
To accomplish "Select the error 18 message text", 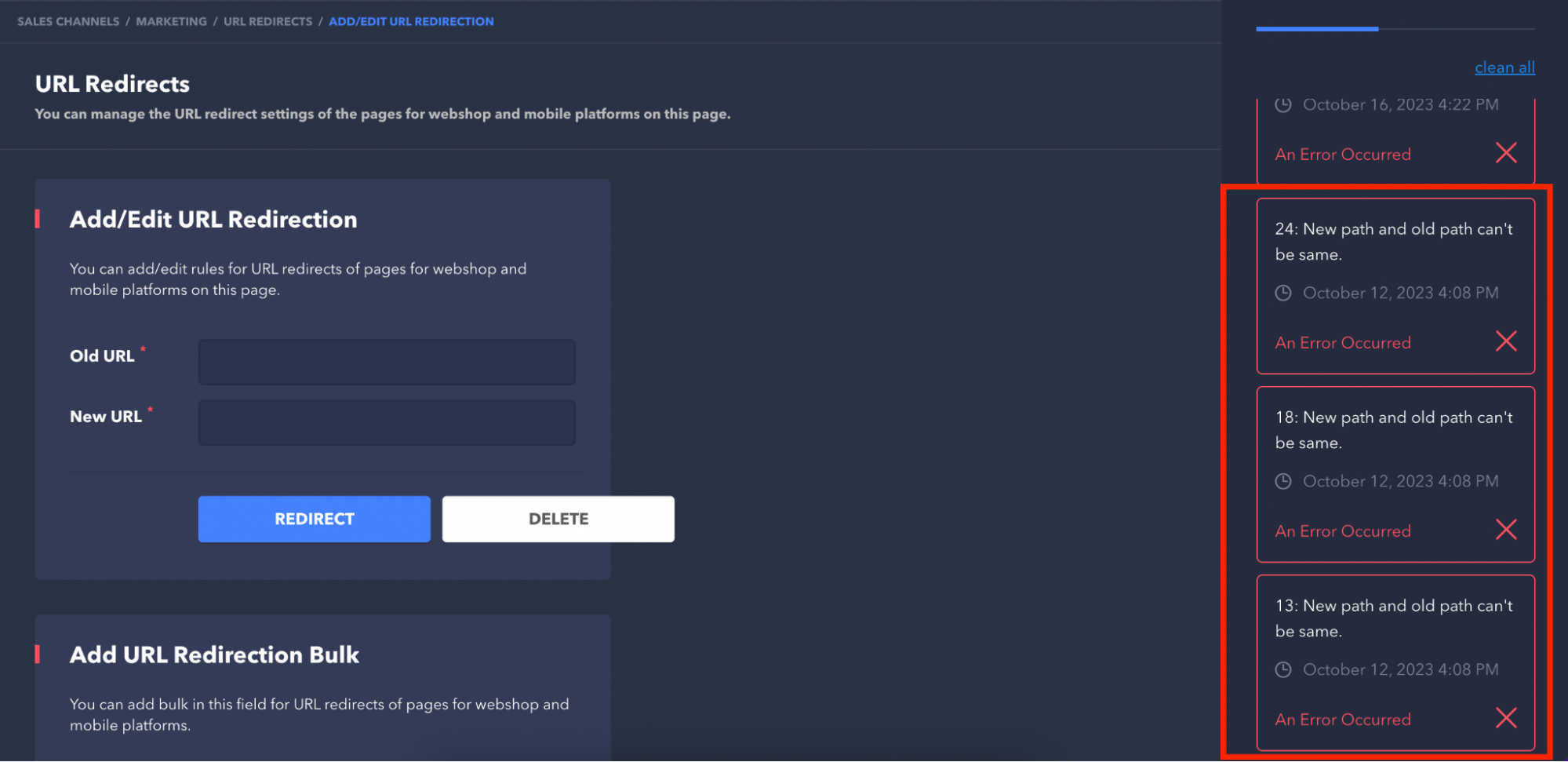I will pos(1393,430).
